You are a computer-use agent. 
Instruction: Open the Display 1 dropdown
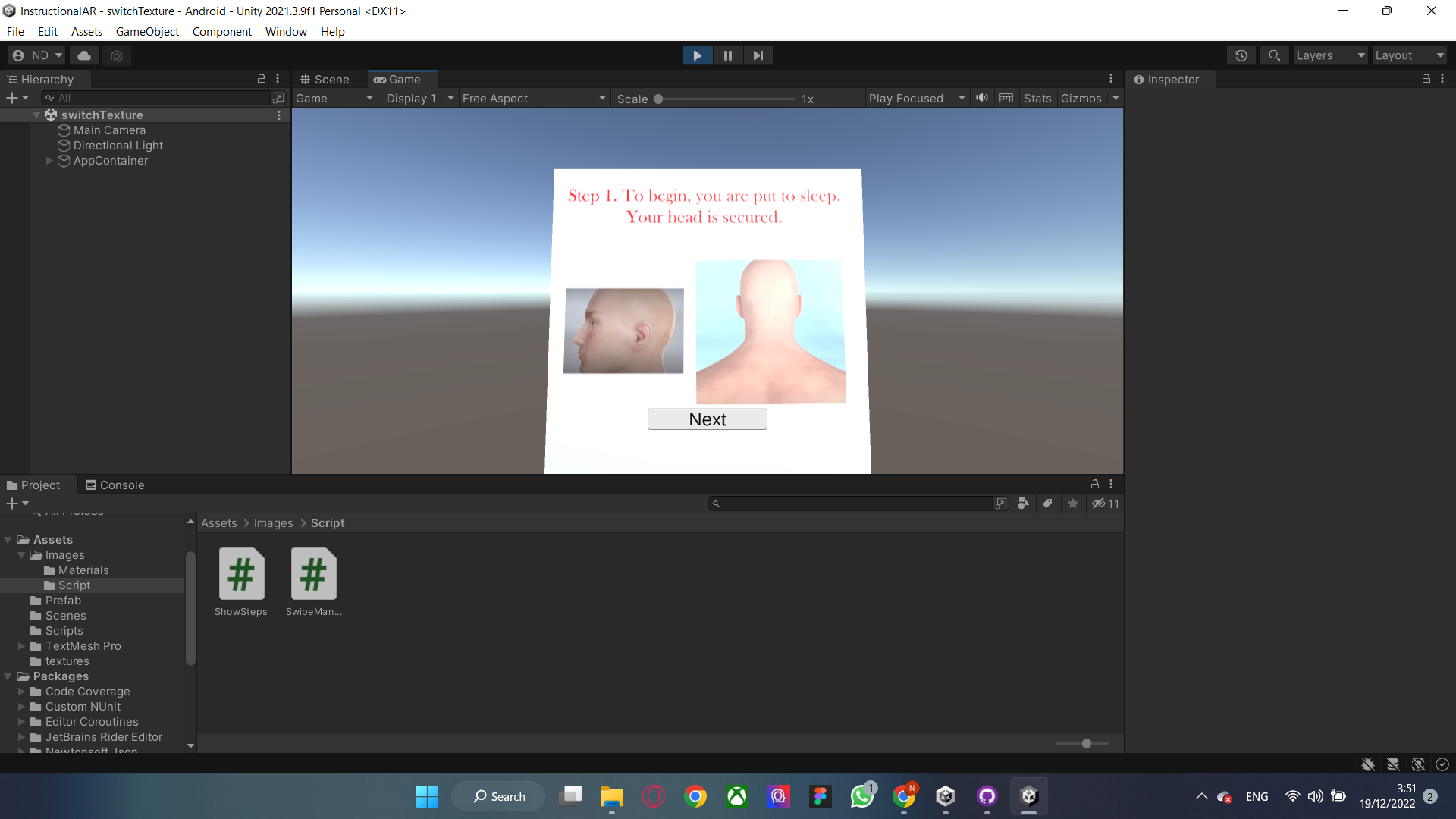click(419, 99)
